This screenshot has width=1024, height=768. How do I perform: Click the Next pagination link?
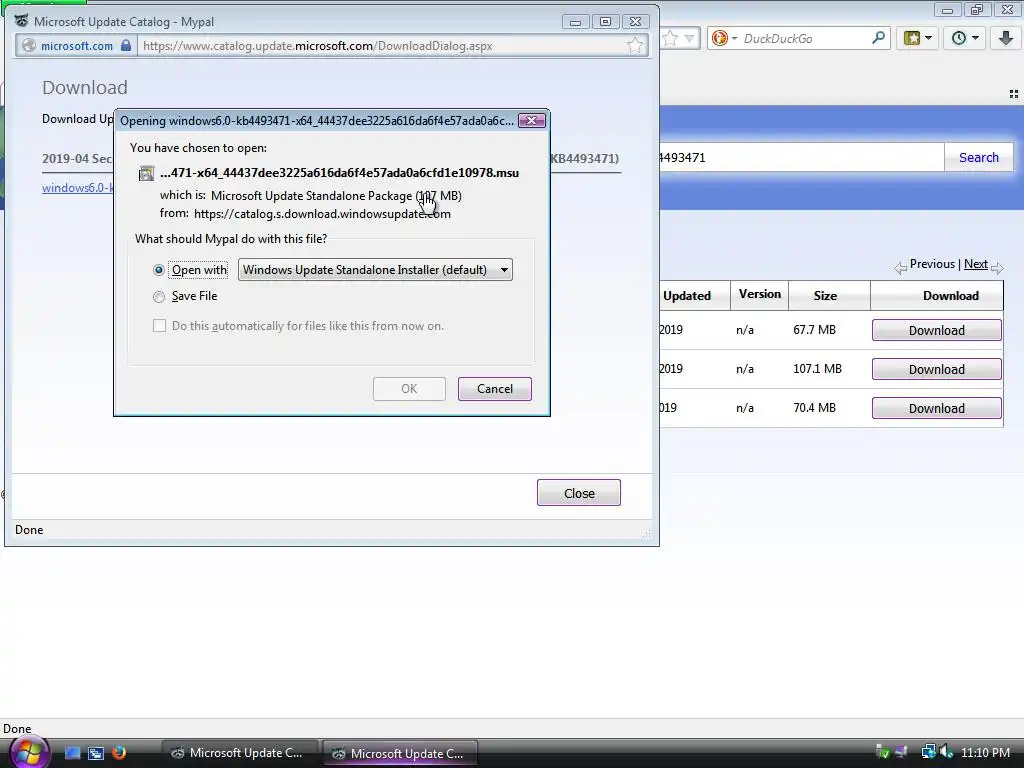(x=976, y=264)
